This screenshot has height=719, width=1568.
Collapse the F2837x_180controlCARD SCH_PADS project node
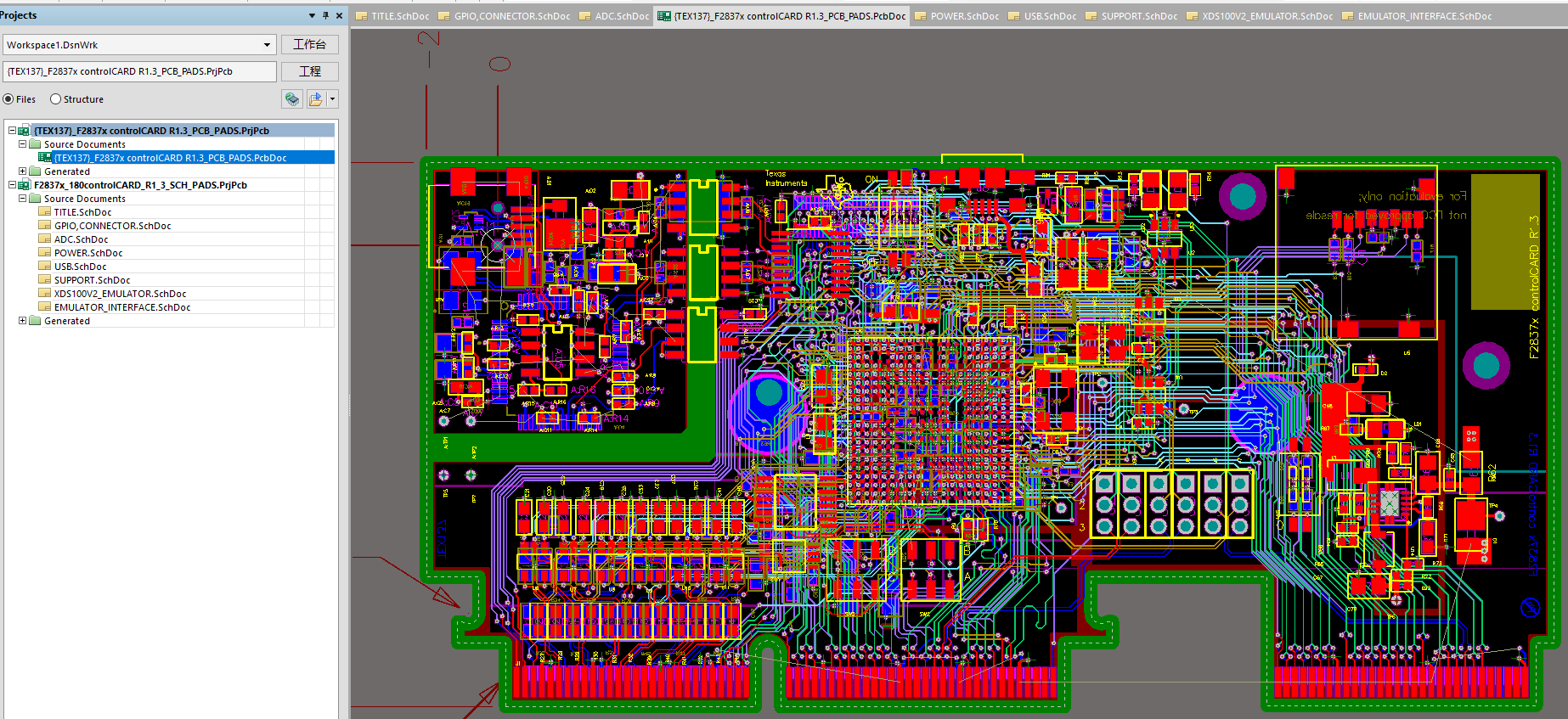pyautogui.click(x=12, y=185)
